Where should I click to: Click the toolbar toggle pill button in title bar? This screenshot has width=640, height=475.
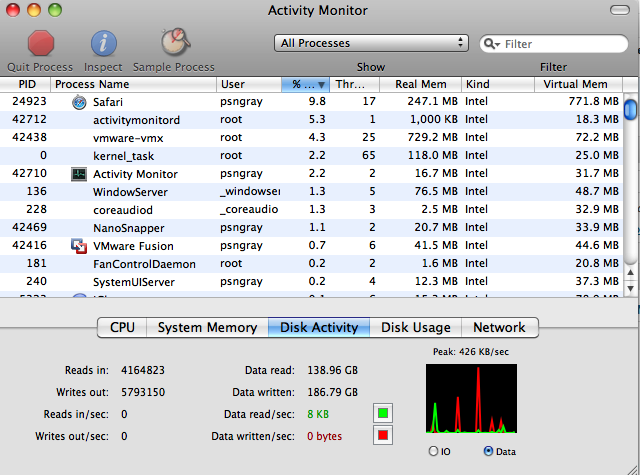pyautogui.click(x=620, y=10)
